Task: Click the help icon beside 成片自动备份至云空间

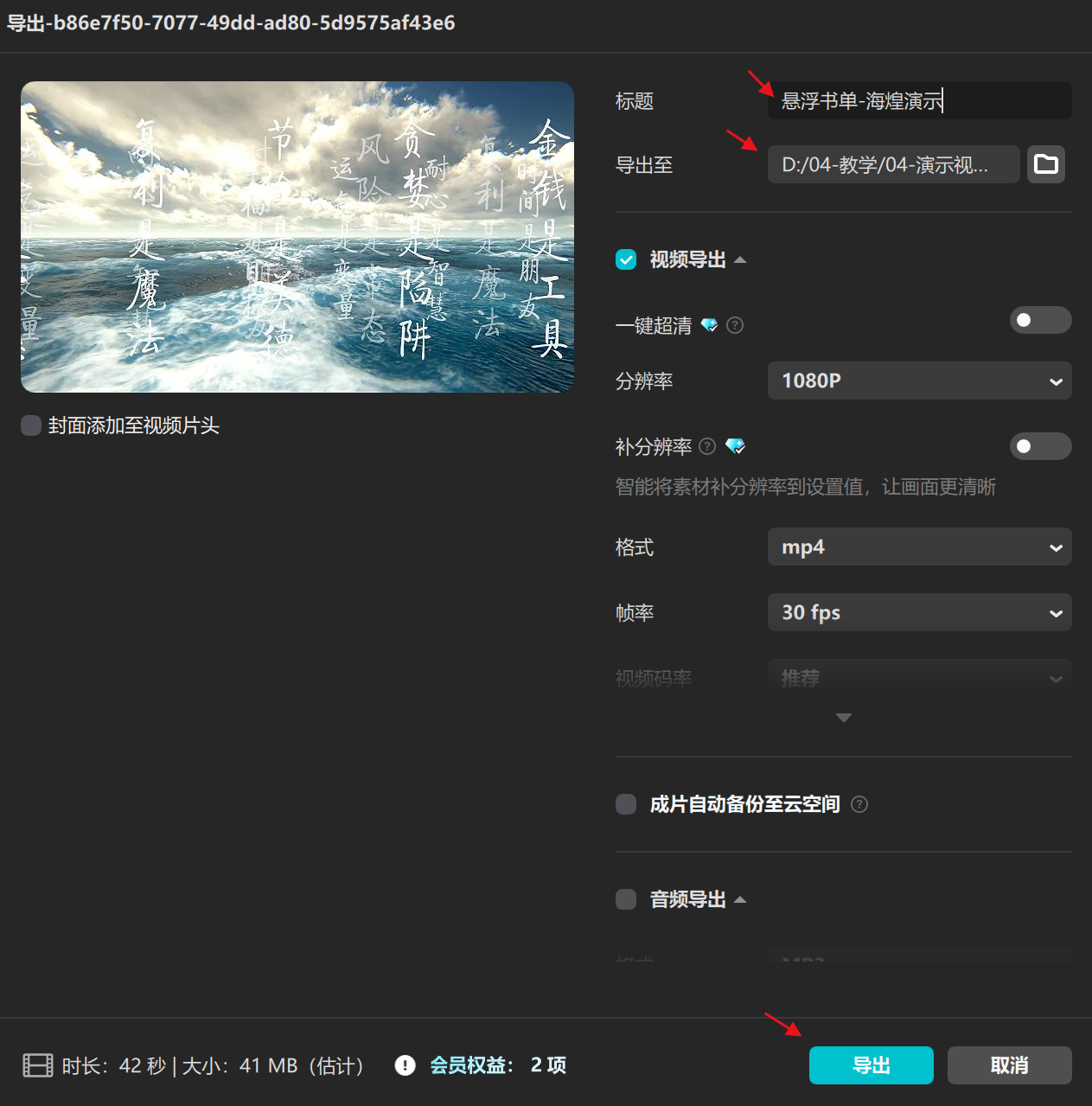Action: [x=859, y=804]
